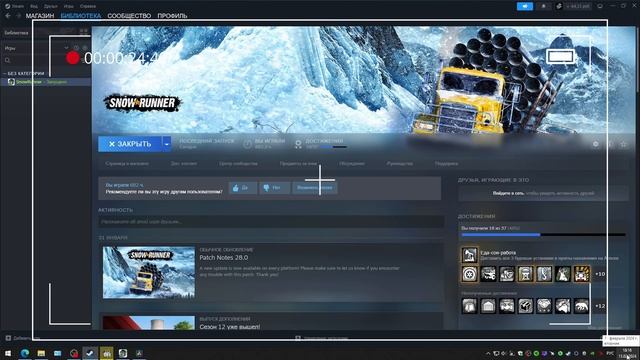640x360 pixels.
Task: Open the Windows Start button
Action: 8,353
